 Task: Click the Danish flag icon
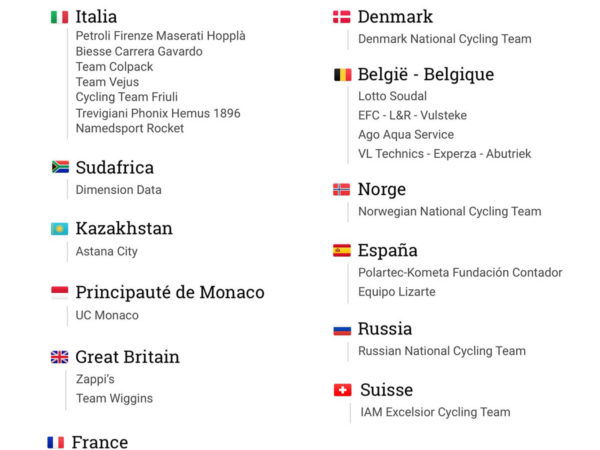342,17
